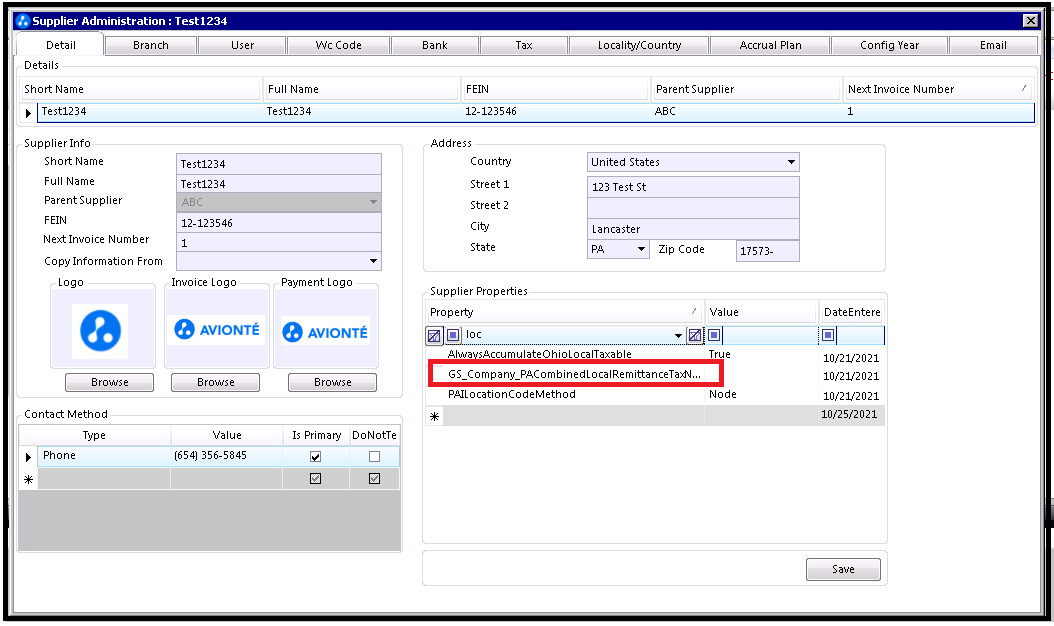Image resolution: width=1054 pixels, height=626 pixels.
Task: Click the clear-all-filters icon beside the Property filter
Action: click(434, 335)
